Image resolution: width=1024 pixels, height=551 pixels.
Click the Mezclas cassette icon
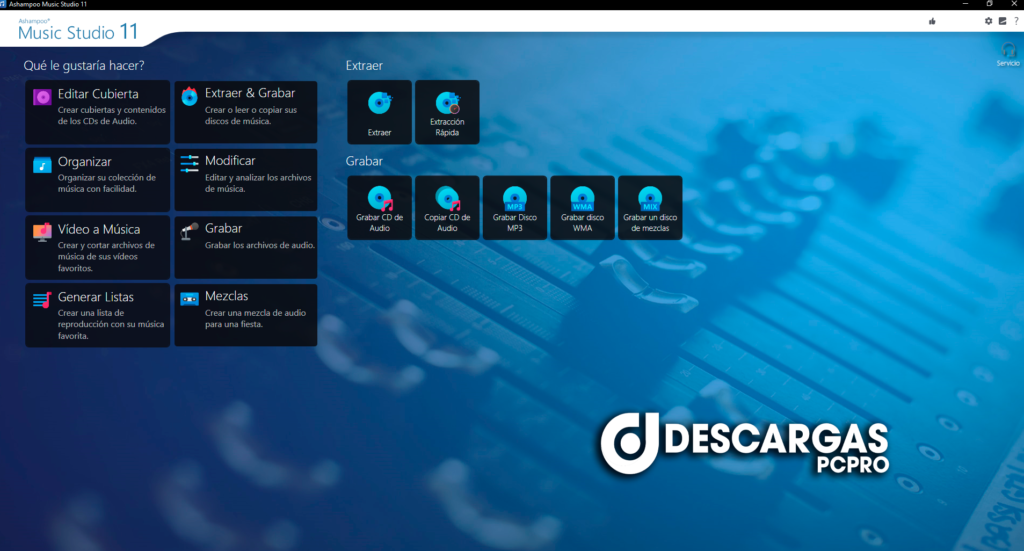(189, 299)
